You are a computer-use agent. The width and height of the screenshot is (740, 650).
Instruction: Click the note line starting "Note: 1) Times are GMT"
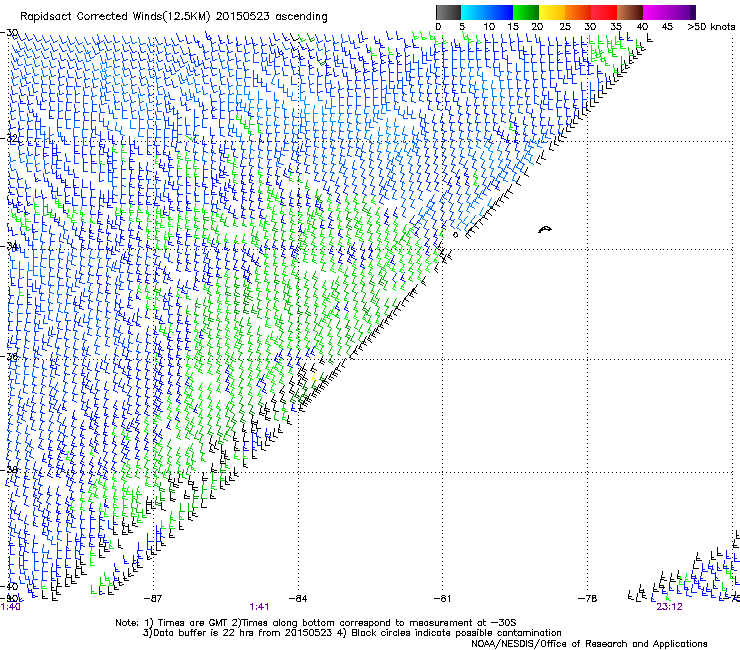316,623
